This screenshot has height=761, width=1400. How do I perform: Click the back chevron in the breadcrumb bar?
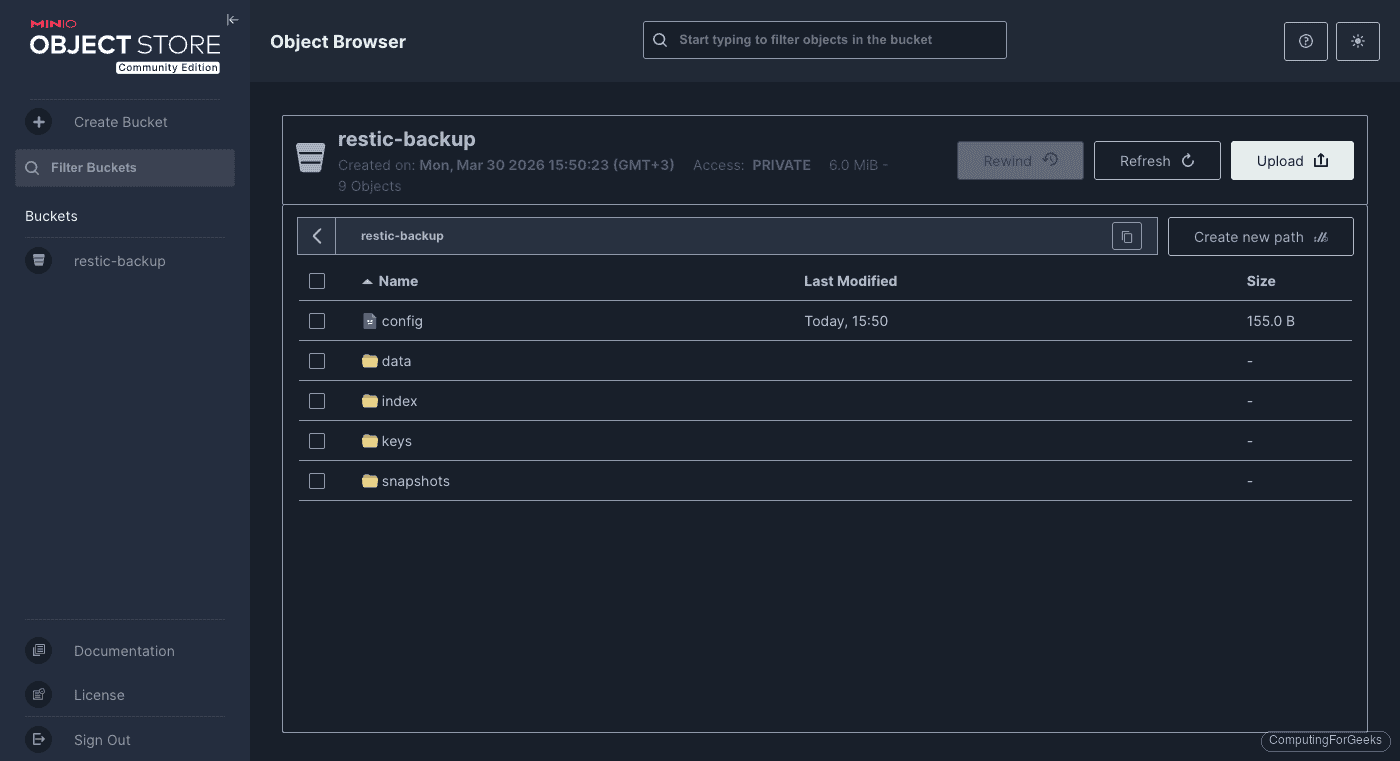tap(316, 235)
